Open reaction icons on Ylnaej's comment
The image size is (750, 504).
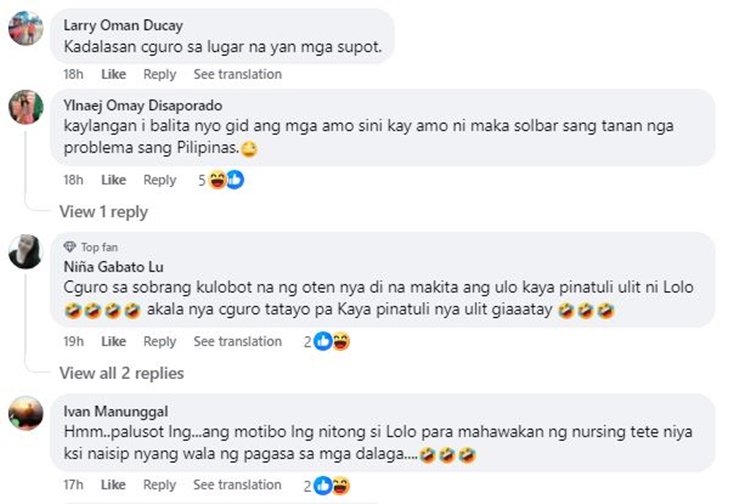pos(226,180)
